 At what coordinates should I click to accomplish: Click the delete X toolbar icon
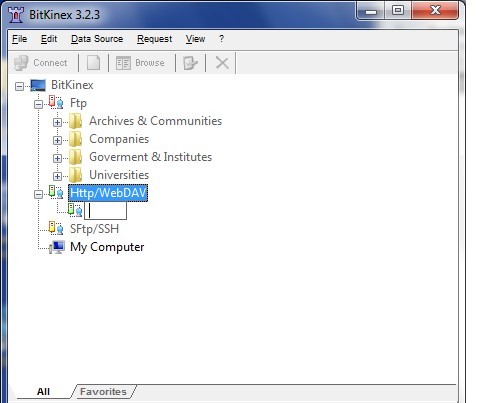click(x=222, y=63)
